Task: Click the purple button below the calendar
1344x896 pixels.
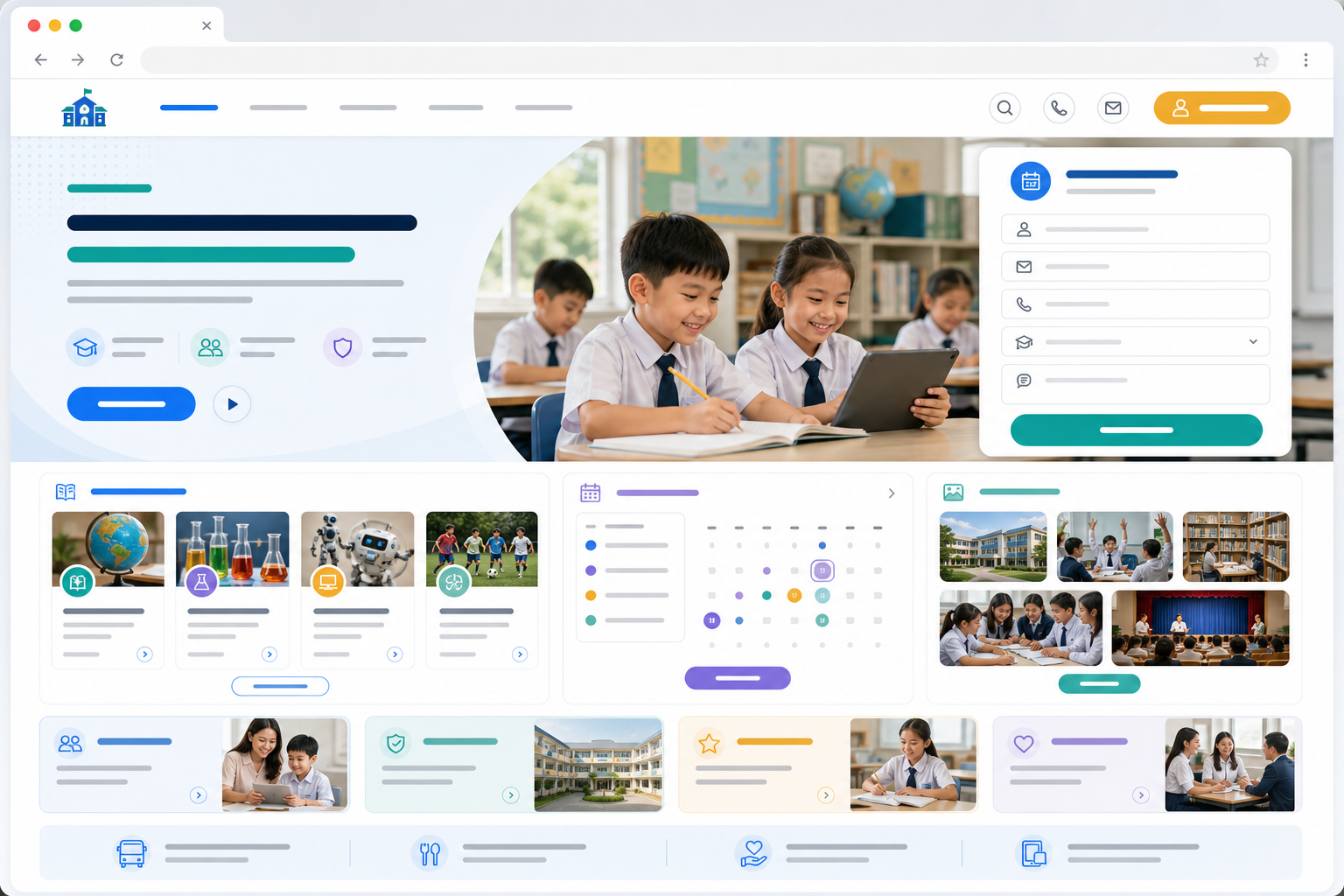Action: coord(738,678)
